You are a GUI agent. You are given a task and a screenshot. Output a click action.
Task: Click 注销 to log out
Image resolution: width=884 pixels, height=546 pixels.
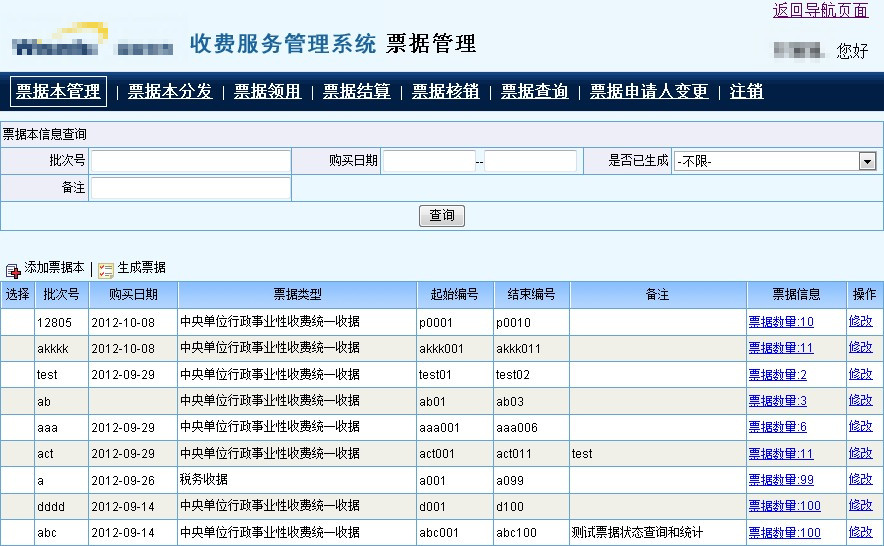click(746, 91)
